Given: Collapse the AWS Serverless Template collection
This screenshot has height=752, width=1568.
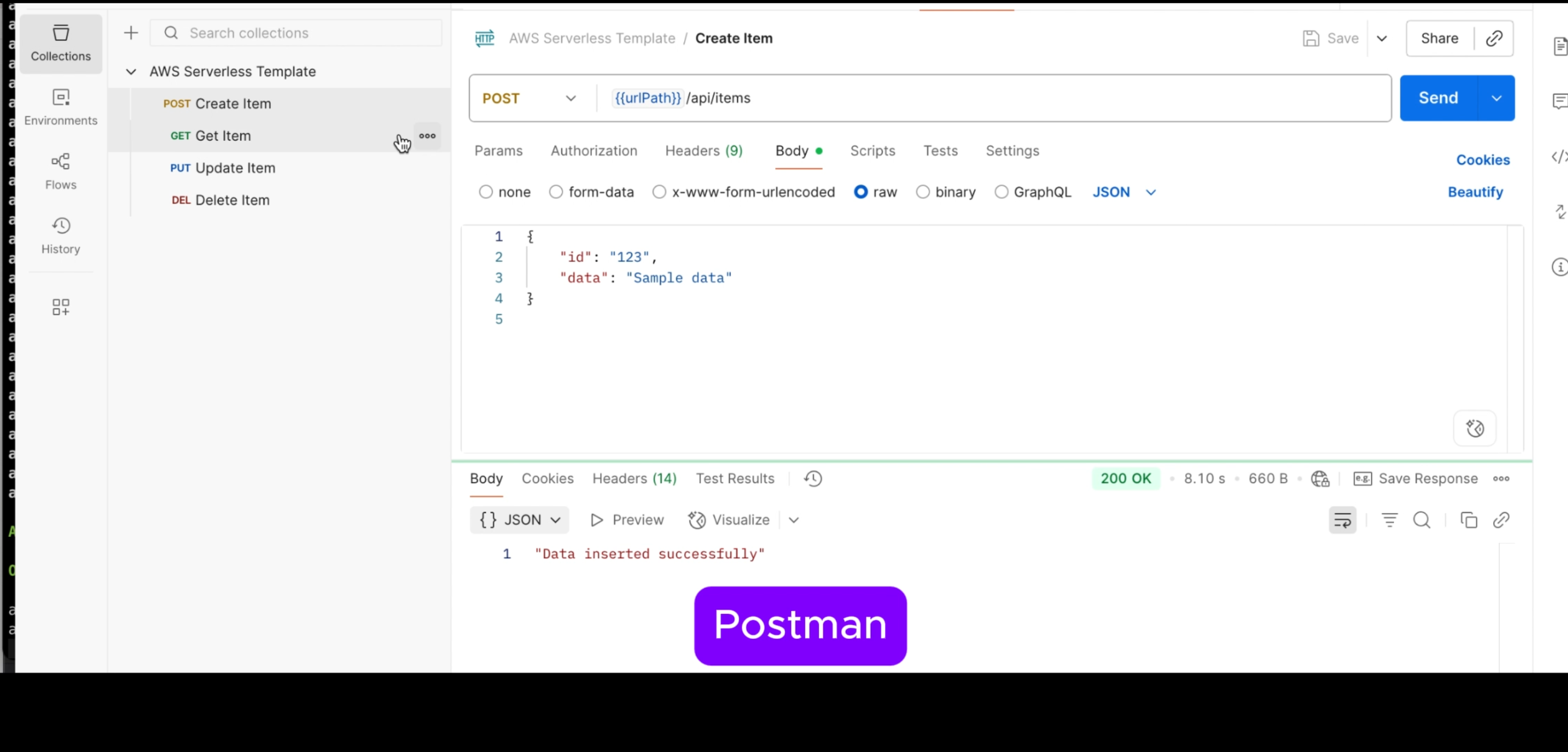Looking at the screenshot, I should coord(131,72).
